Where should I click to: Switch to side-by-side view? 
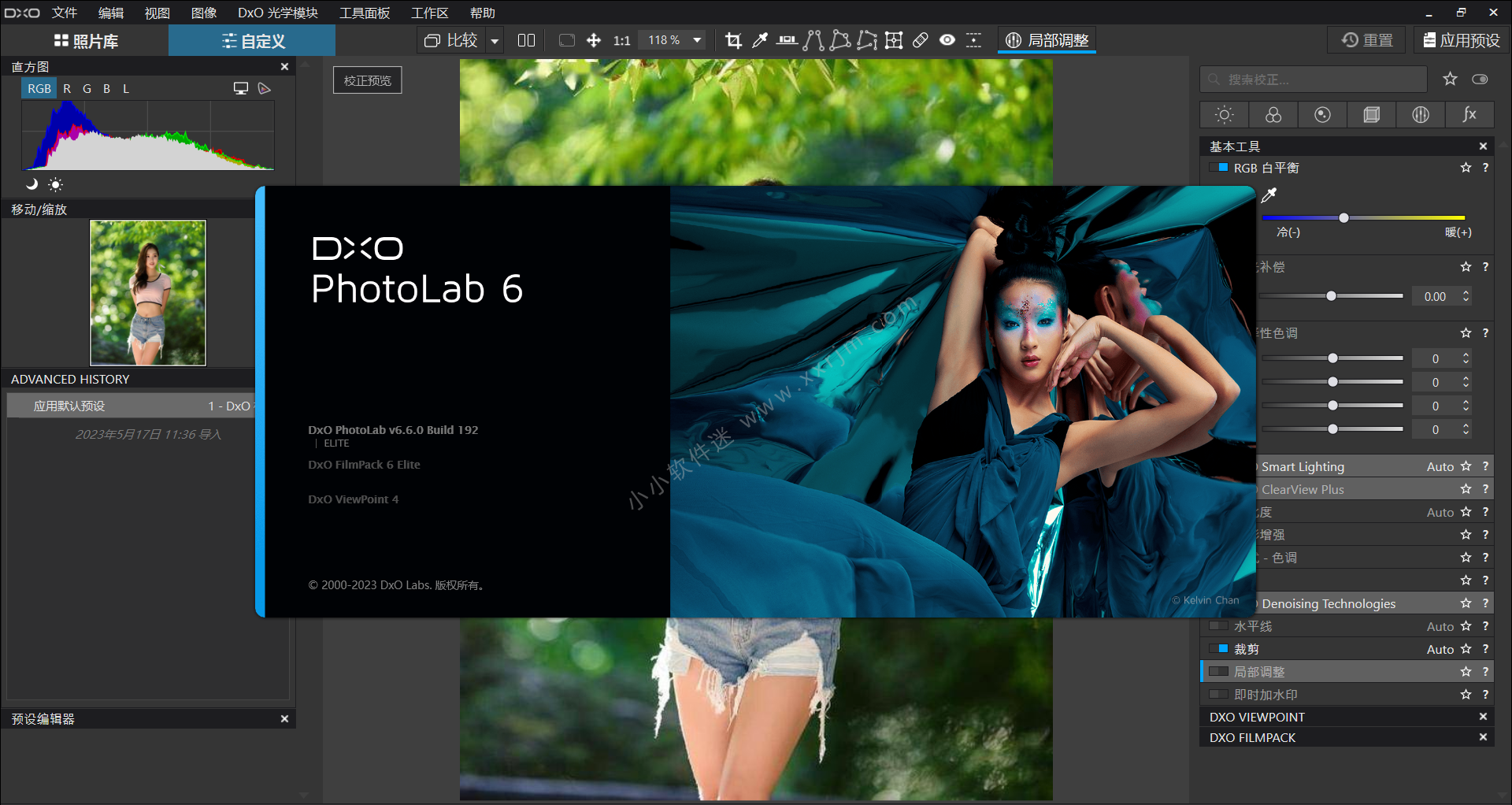point(526,40)
